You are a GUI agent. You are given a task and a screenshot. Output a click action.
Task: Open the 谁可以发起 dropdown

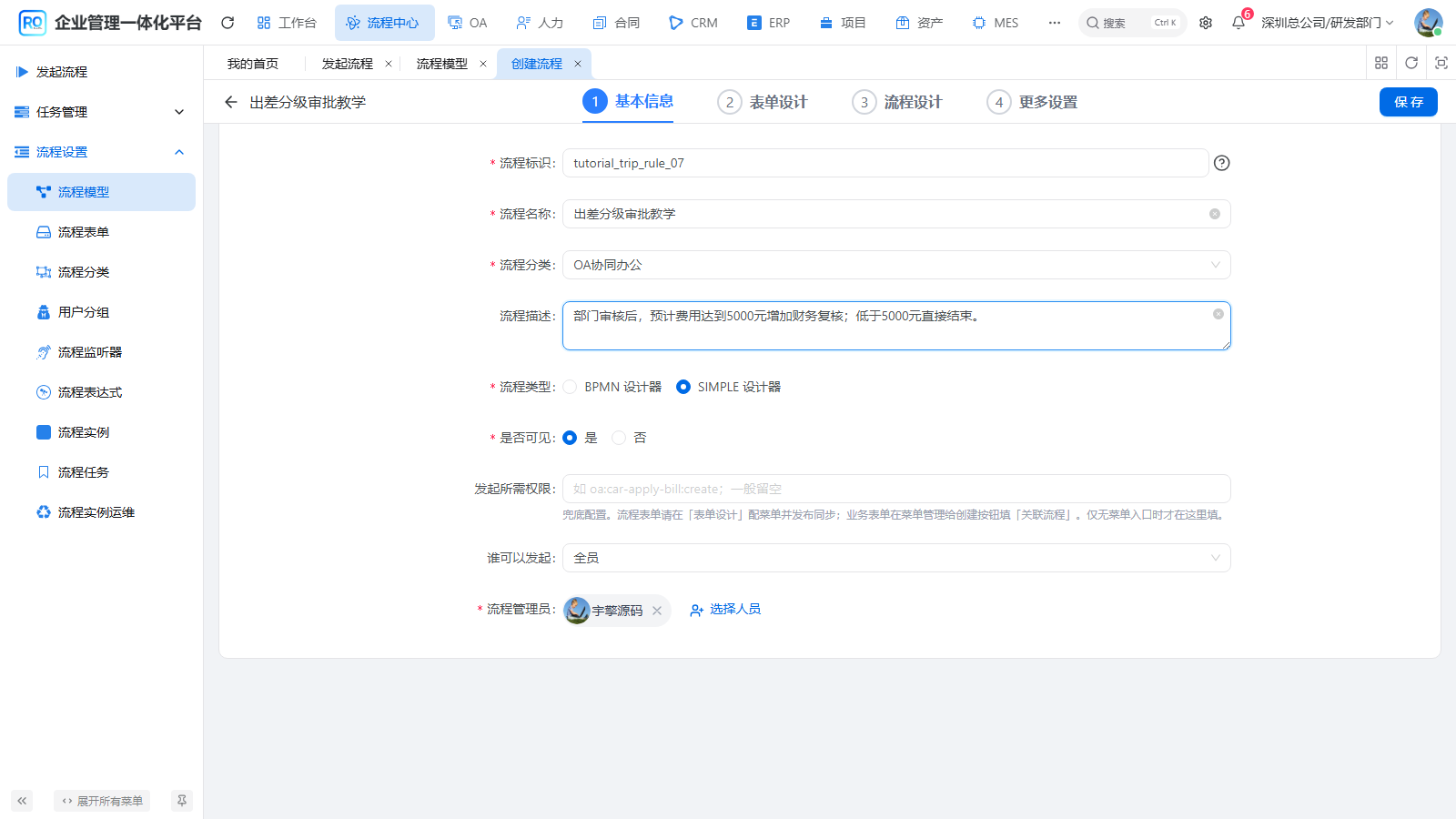click(896, 558)
